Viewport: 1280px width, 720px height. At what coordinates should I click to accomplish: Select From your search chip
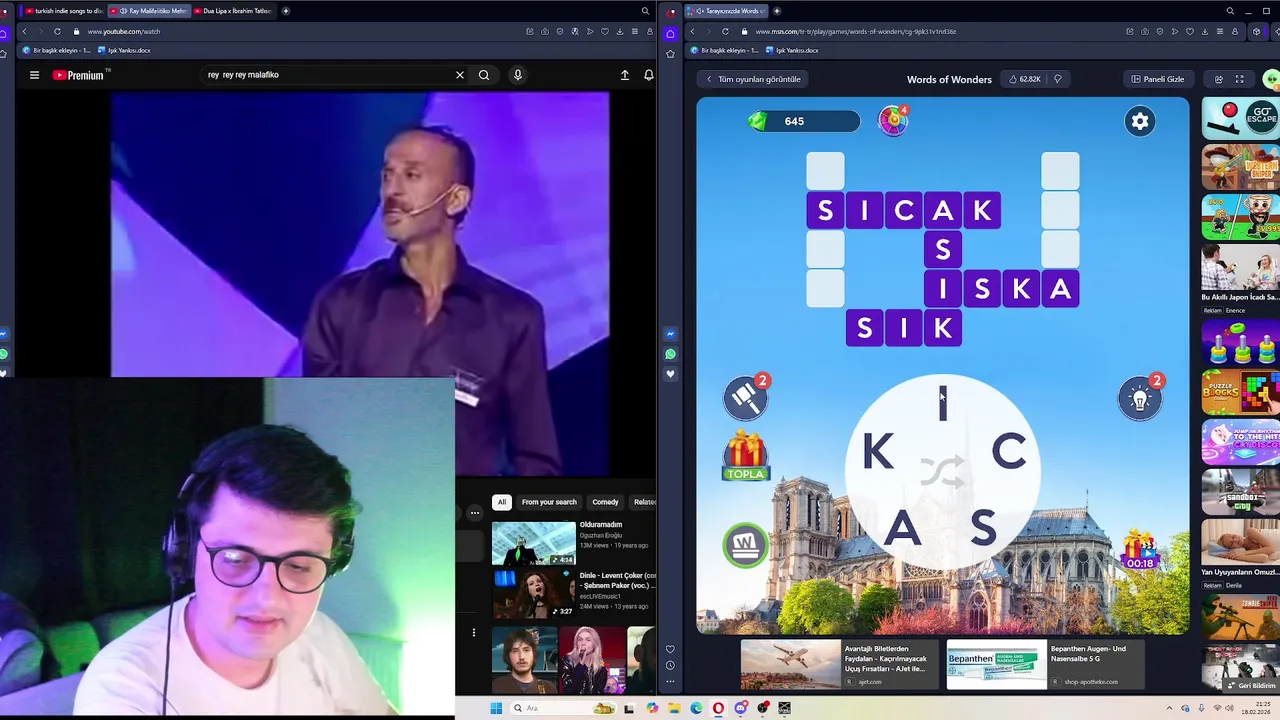[549, 502]
